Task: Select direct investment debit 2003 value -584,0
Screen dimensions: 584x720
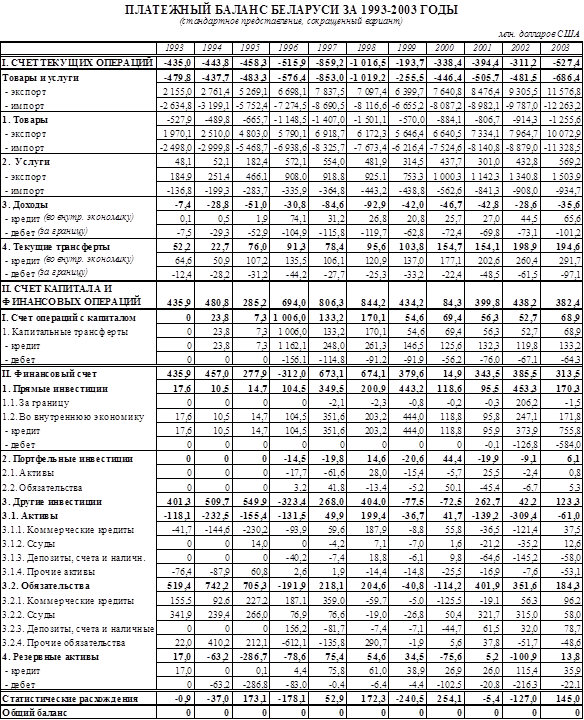Action: [568, 445]
